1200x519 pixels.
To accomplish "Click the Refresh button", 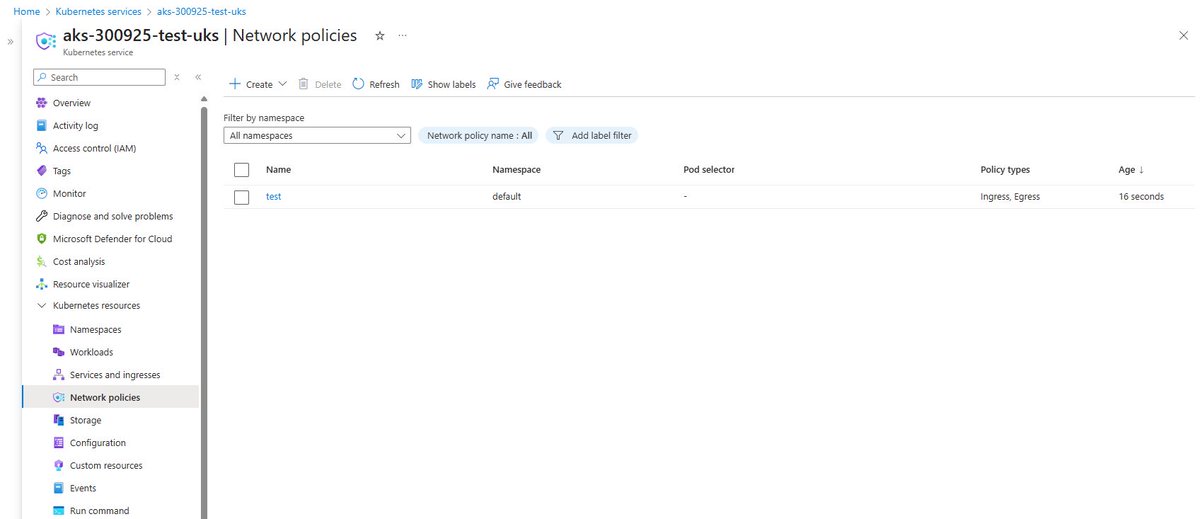I will pyautogui.click(x=376, y=85).
